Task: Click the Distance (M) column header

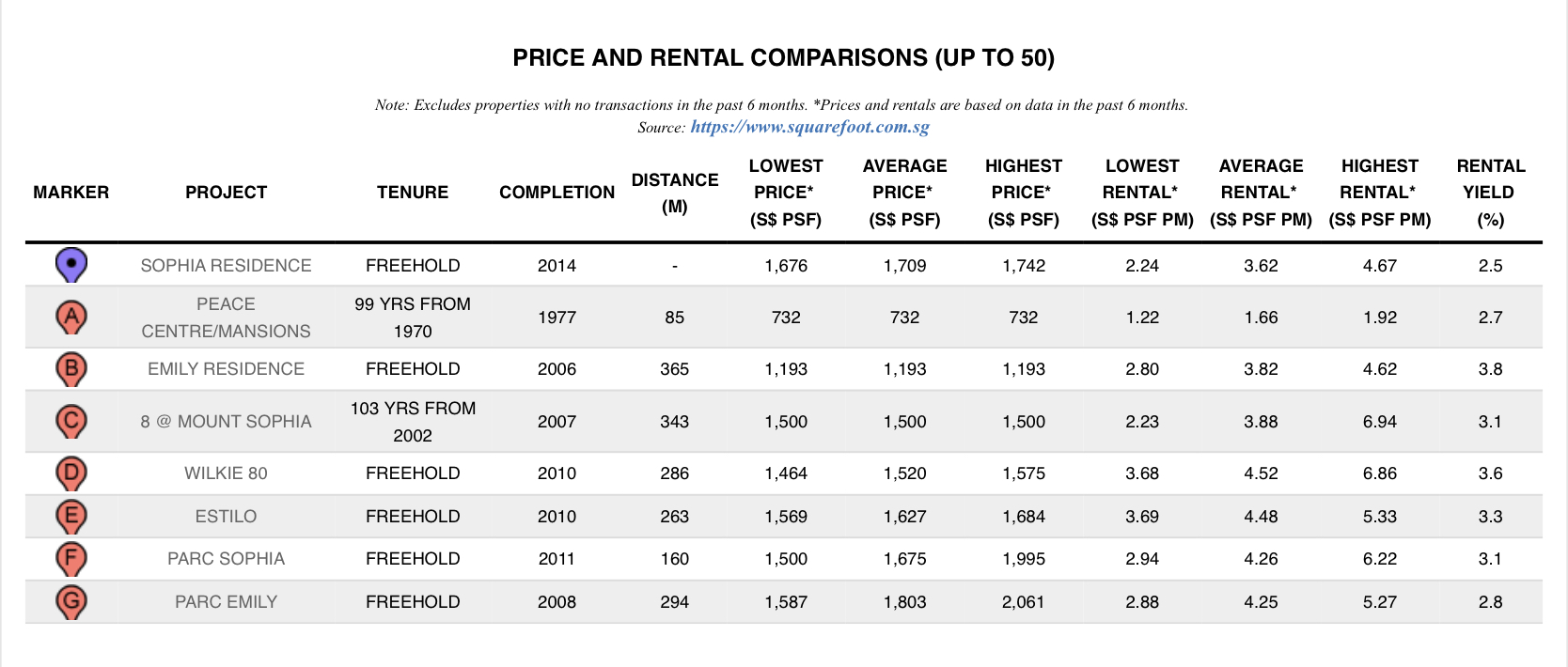Action: tap(675, 193)
